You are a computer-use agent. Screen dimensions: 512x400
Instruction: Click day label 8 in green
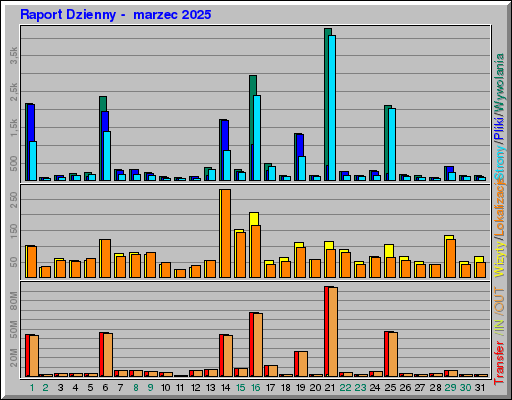click(x=136, y=388)
